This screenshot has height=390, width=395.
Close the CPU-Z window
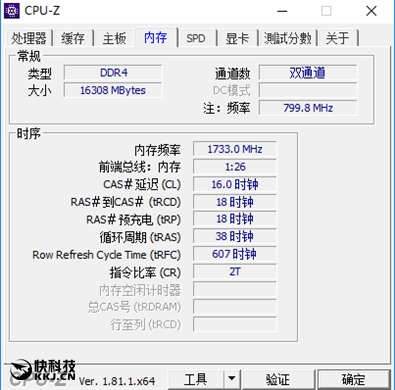371,11
